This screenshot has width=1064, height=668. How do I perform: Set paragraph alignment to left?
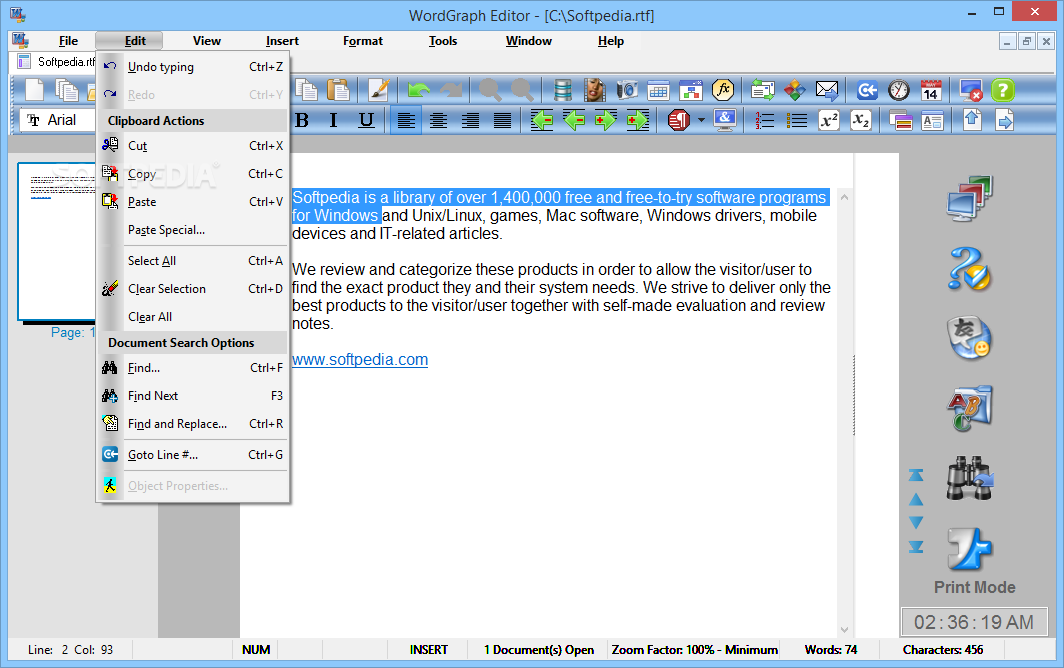[406, 121]
